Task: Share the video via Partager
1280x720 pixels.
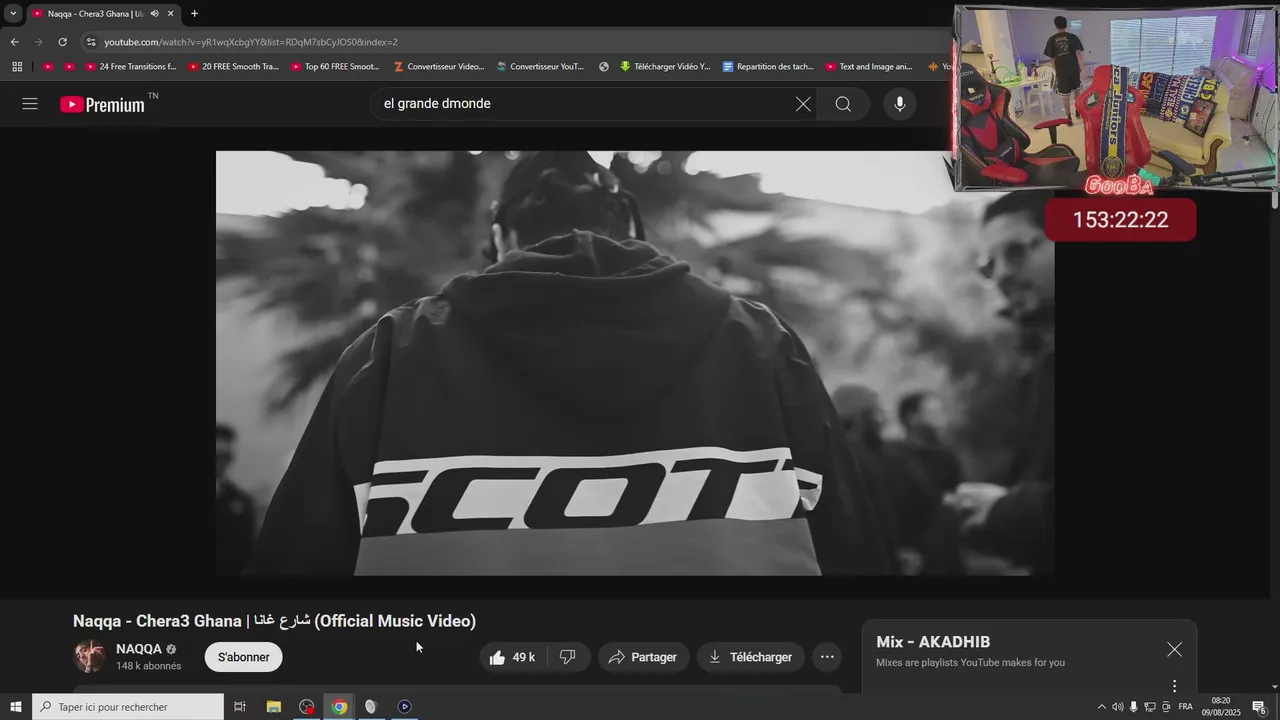Action: [x=643, y=657]
